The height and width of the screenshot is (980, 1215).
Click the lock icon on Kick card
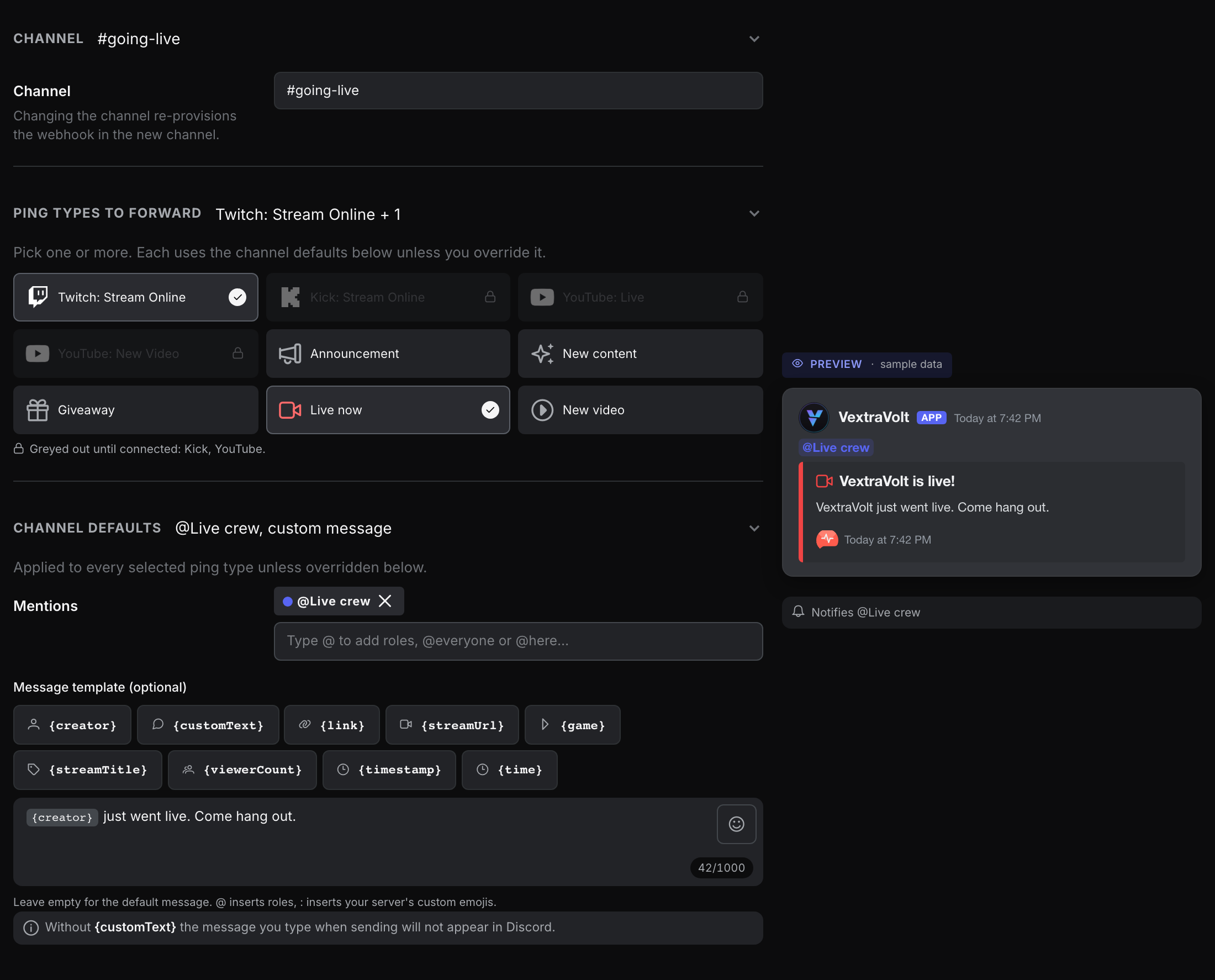pos(490,297)
